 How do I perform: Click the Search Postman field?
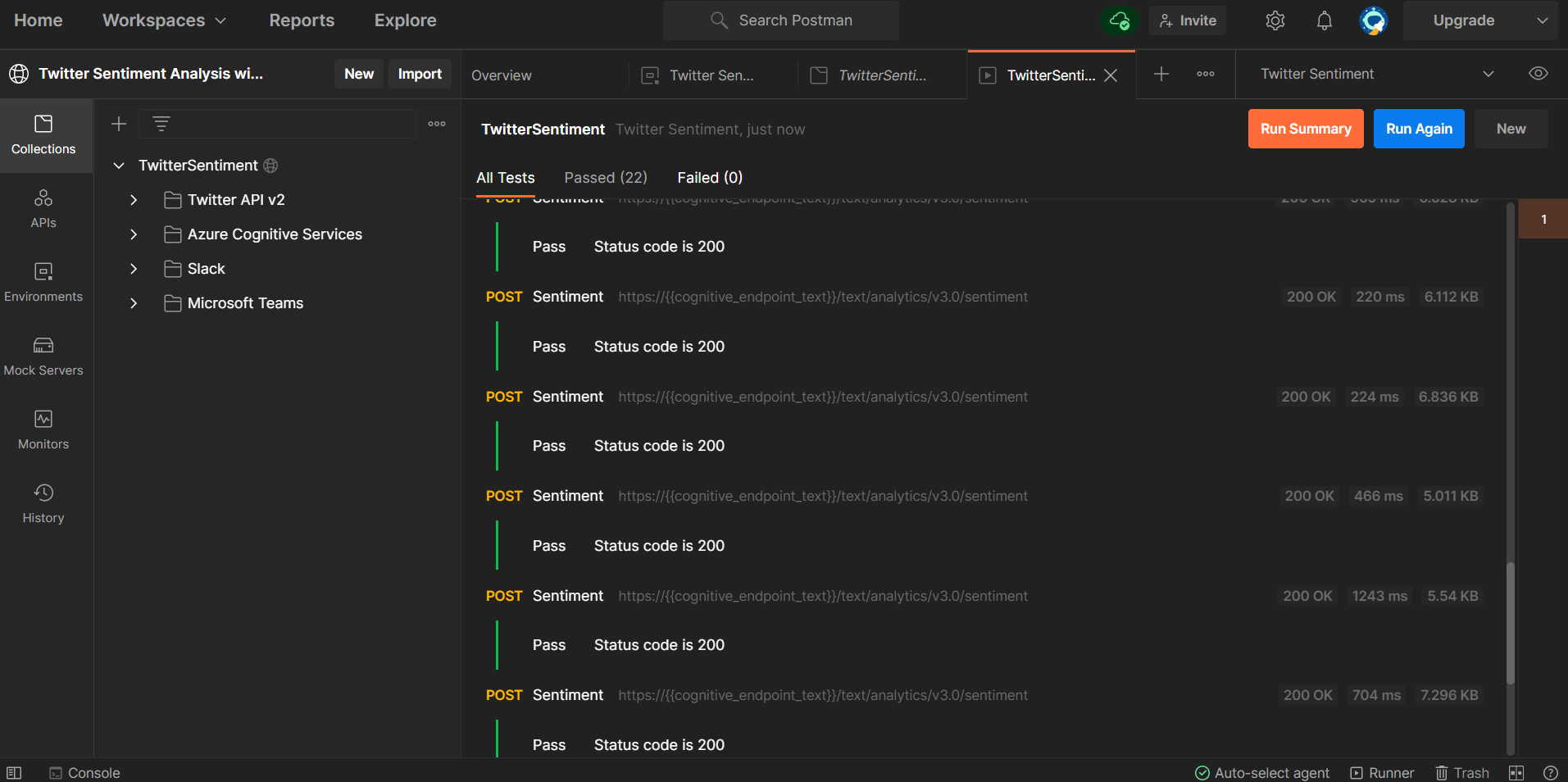(x=781, y=20)
